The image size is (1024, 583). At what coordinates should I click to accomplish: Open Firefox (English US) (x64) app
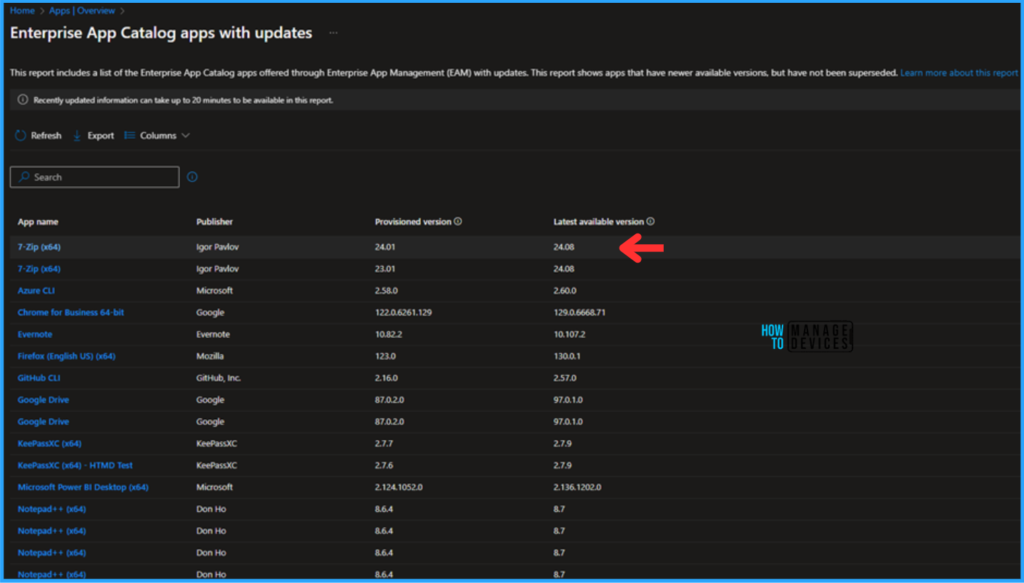click(x=67, y=356)
